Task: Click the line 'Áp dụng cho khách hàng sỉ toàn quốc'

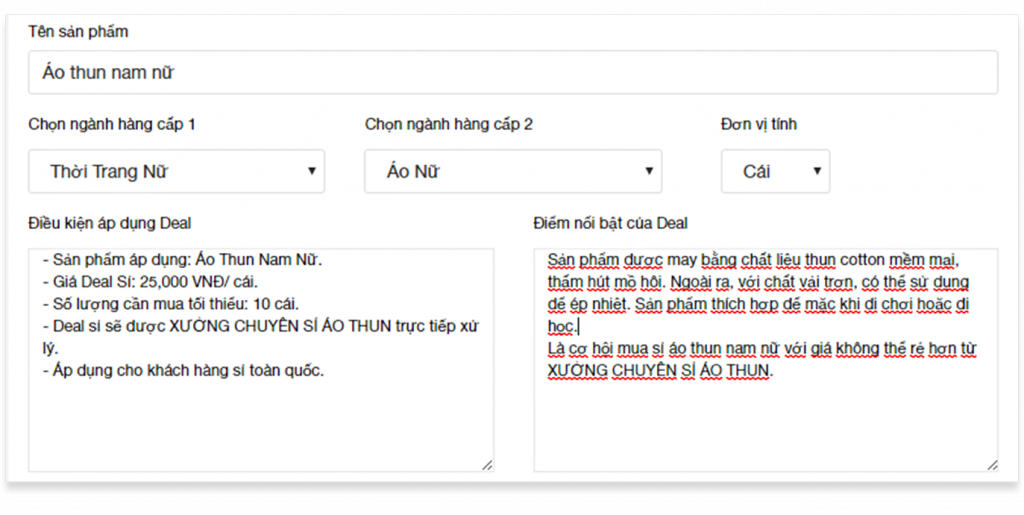Action: (x=184, y=370)
